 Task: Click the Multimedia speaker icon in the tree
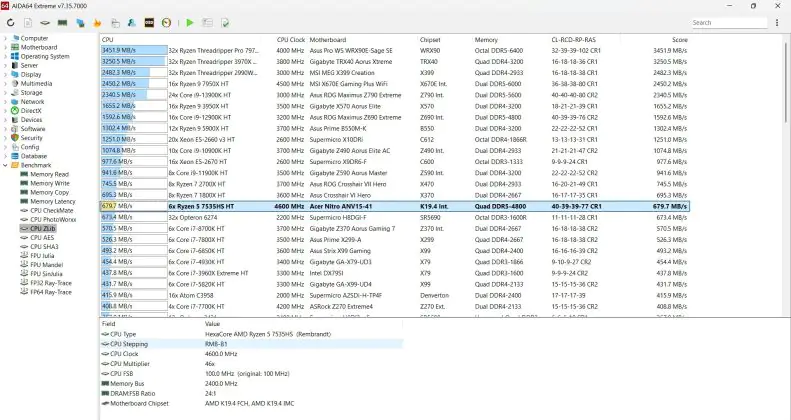coord(15,84)
